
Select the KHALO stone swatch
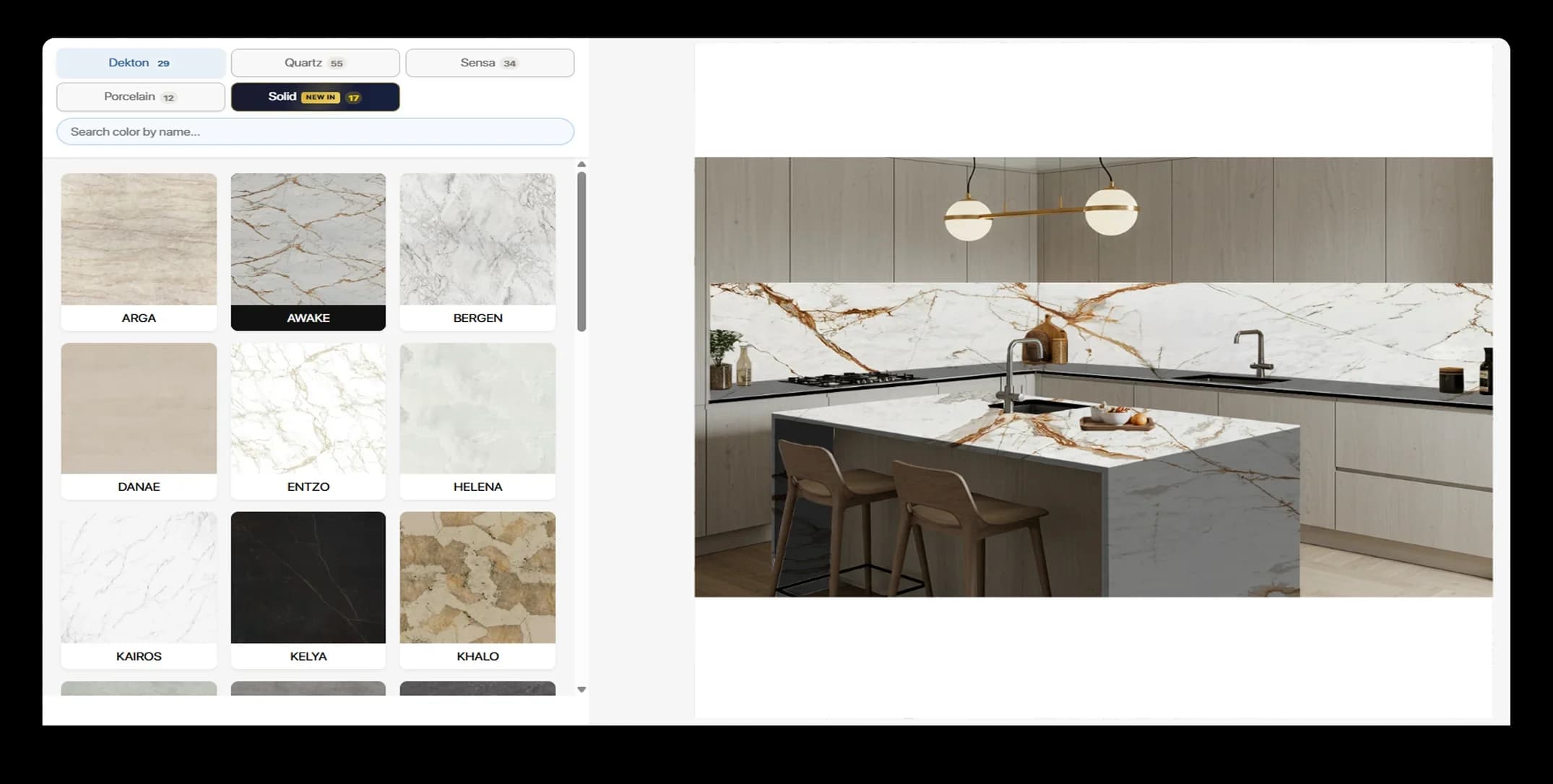coord(477,590)
